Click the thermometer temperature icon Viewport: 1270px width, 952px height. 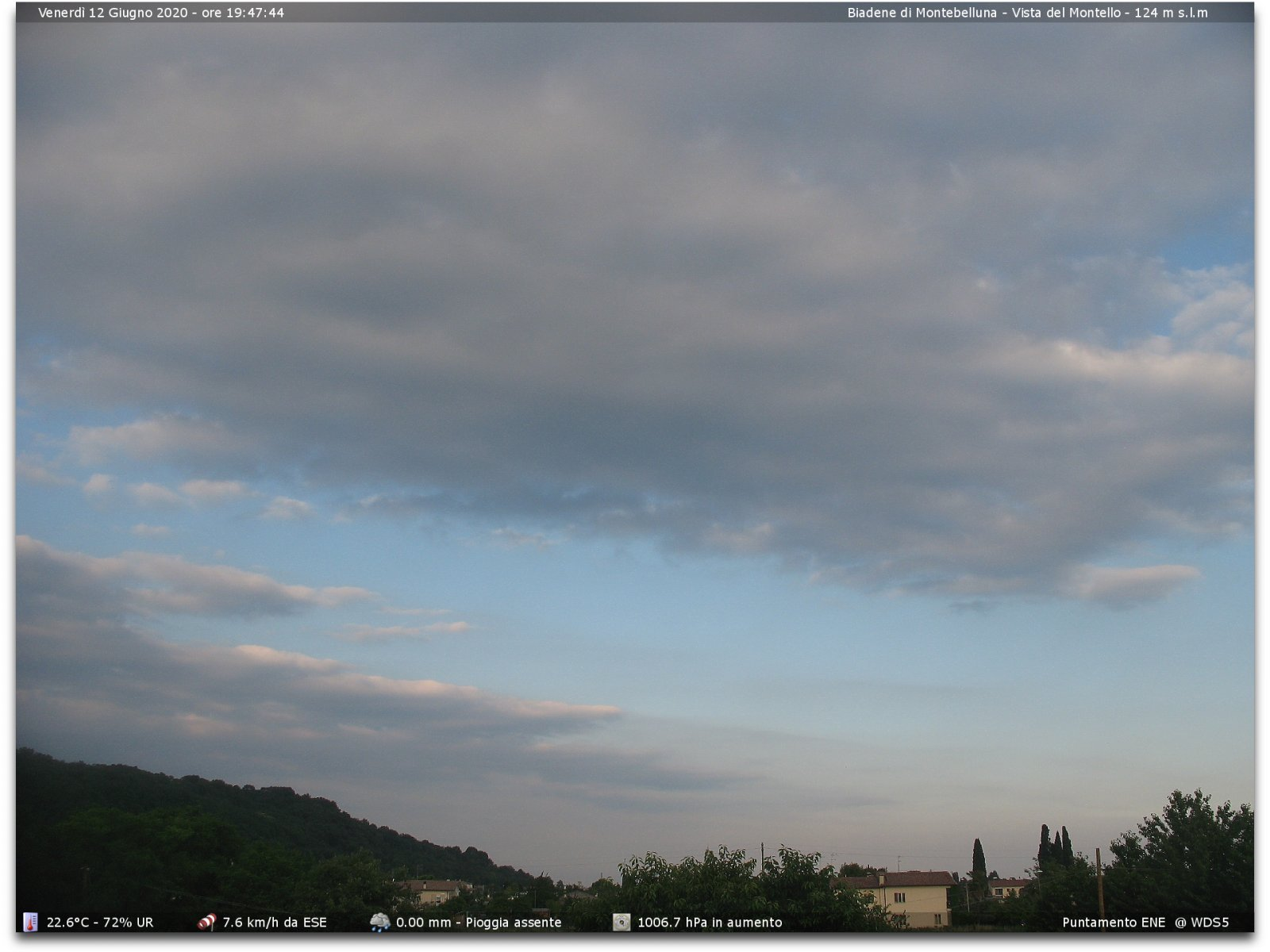pyautogui.click(x=30, y=922)
